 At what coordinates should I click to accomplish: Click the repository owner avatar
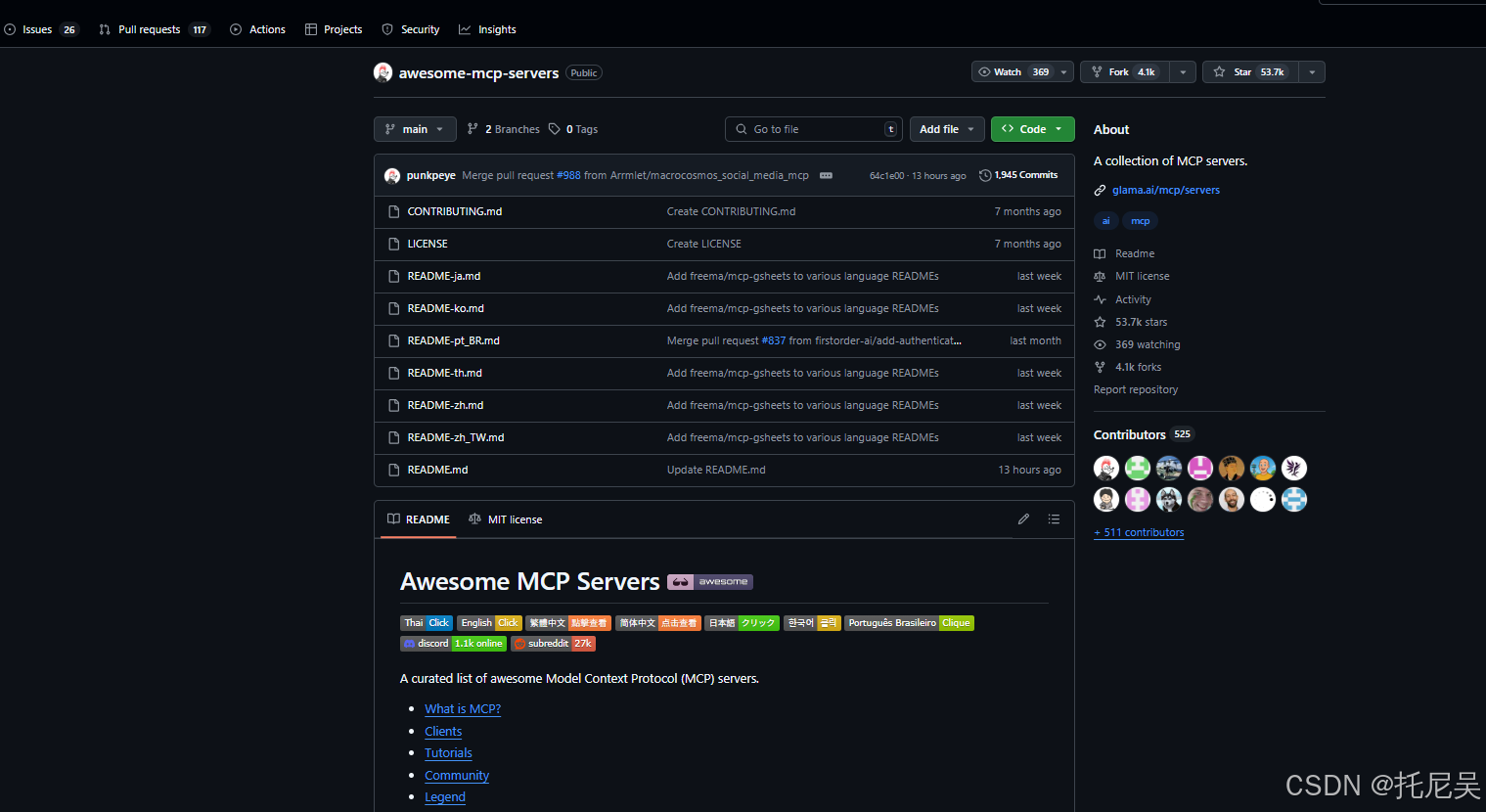(383, 72)
